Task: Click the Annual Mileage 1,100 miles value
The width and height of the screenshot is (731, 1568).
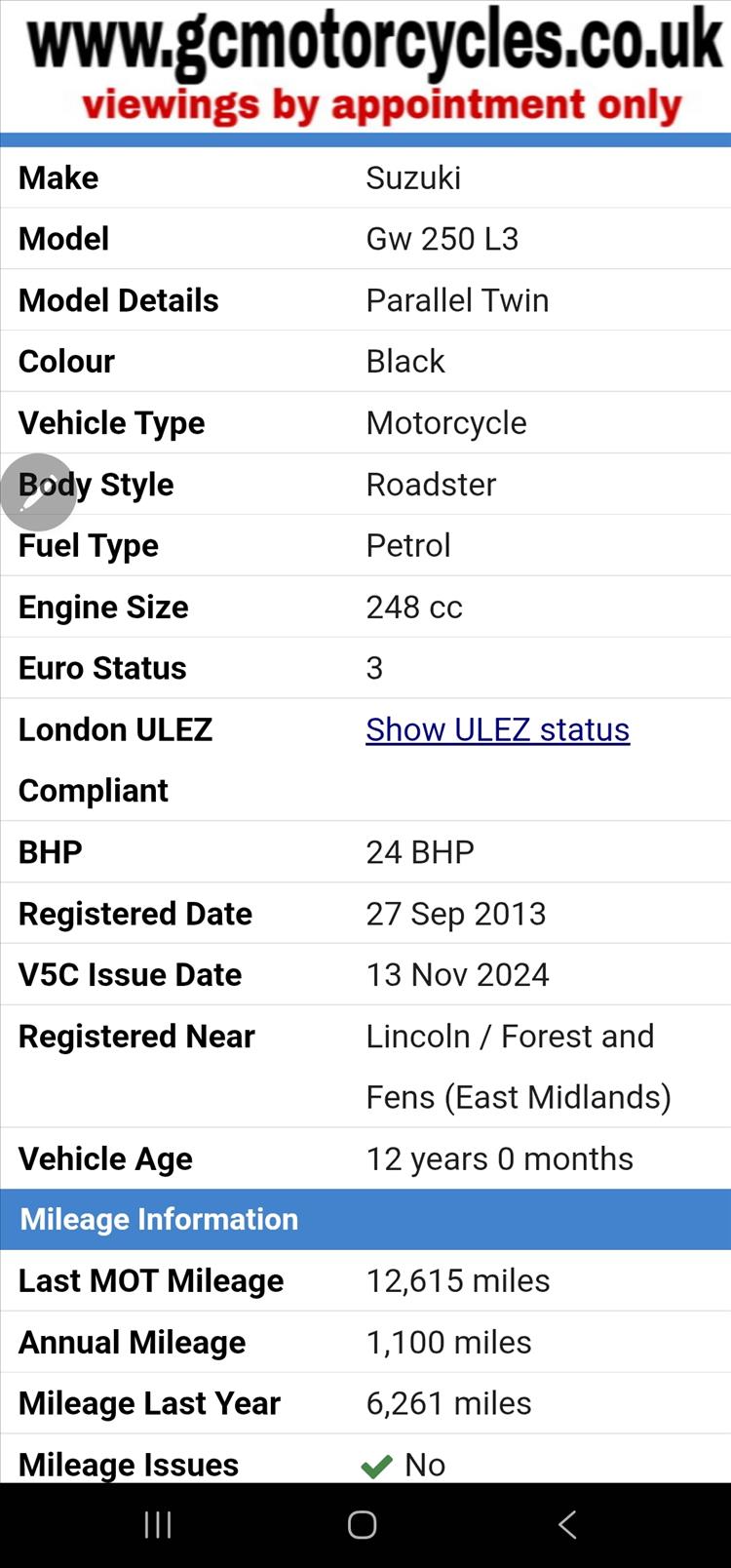Action: coord(448,1342)
